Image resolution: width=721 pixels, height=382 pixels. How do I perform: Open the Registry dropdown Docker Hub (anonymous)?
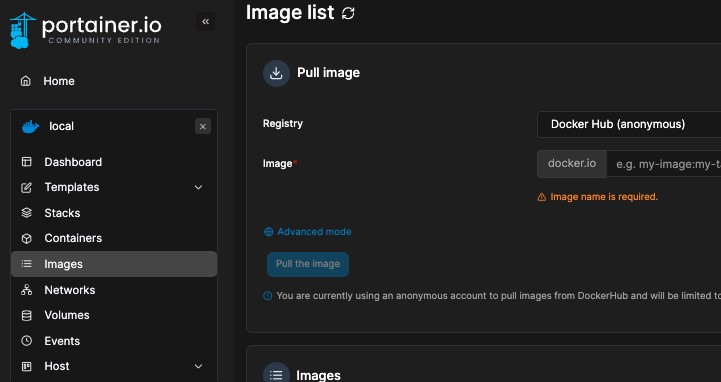tap(629, 124)
